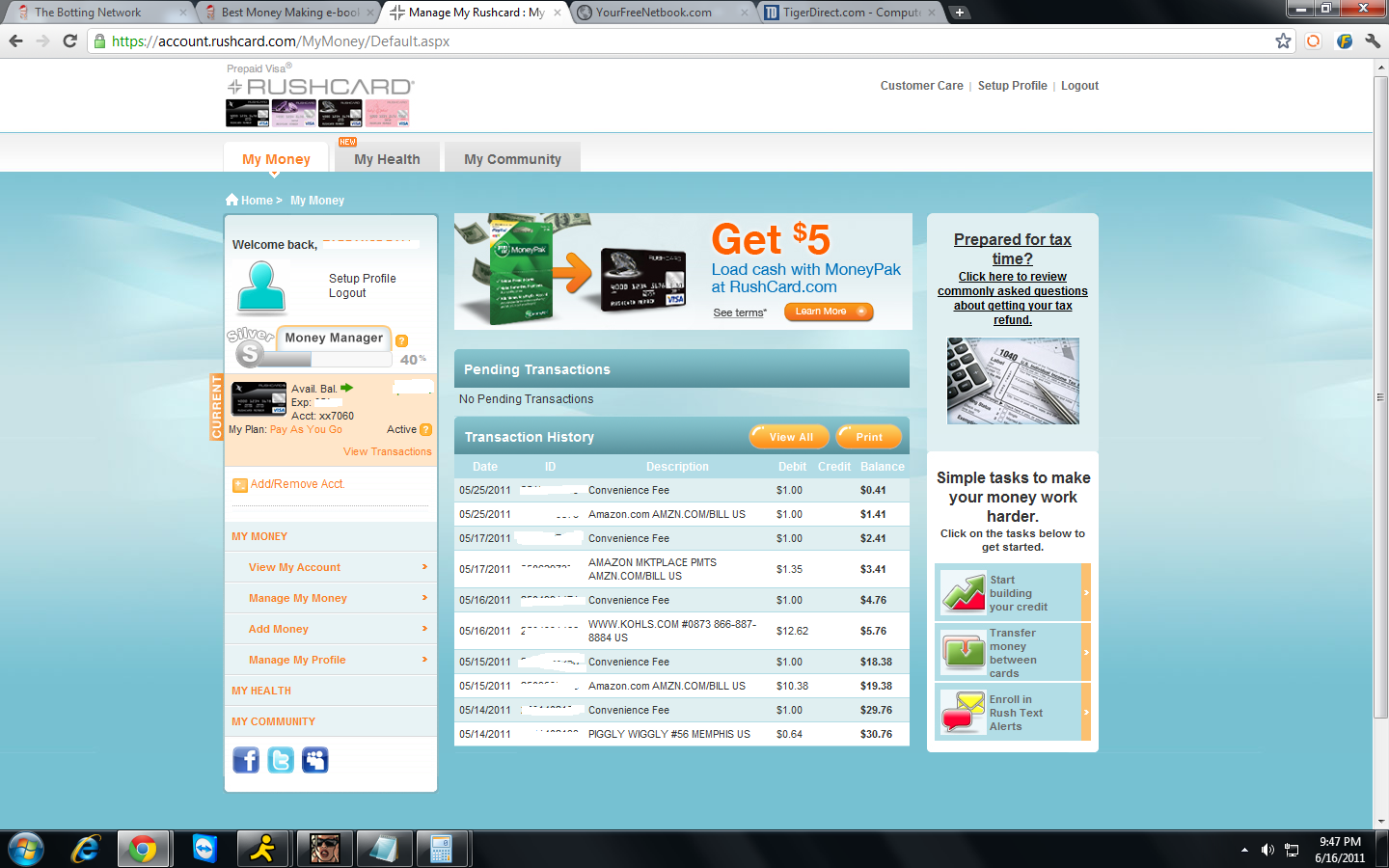The image size is (1389, 868).
Task: Select the PIGGLY WIGGLY #56 MEMPHIS transaction
Action: pyautogui.click(x=682, y=734)
